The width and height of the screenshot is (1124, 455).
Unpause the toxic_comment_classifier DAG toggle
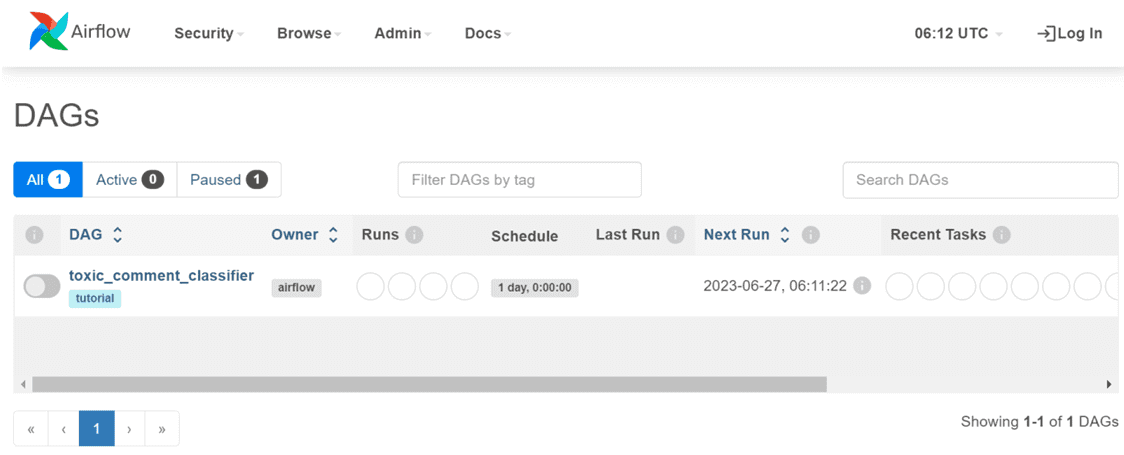pos(42,287)
